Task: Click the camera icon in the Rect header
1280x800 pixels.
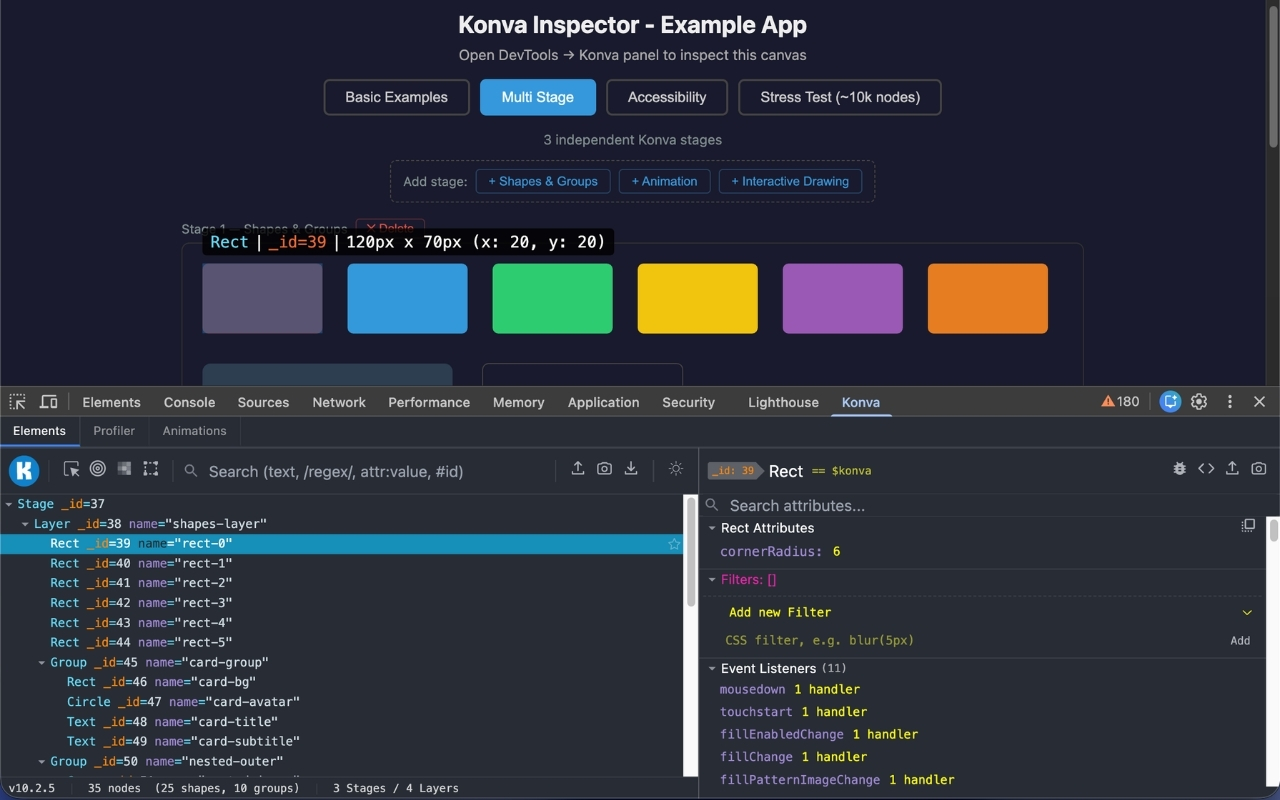Action: pos(1259,468)
